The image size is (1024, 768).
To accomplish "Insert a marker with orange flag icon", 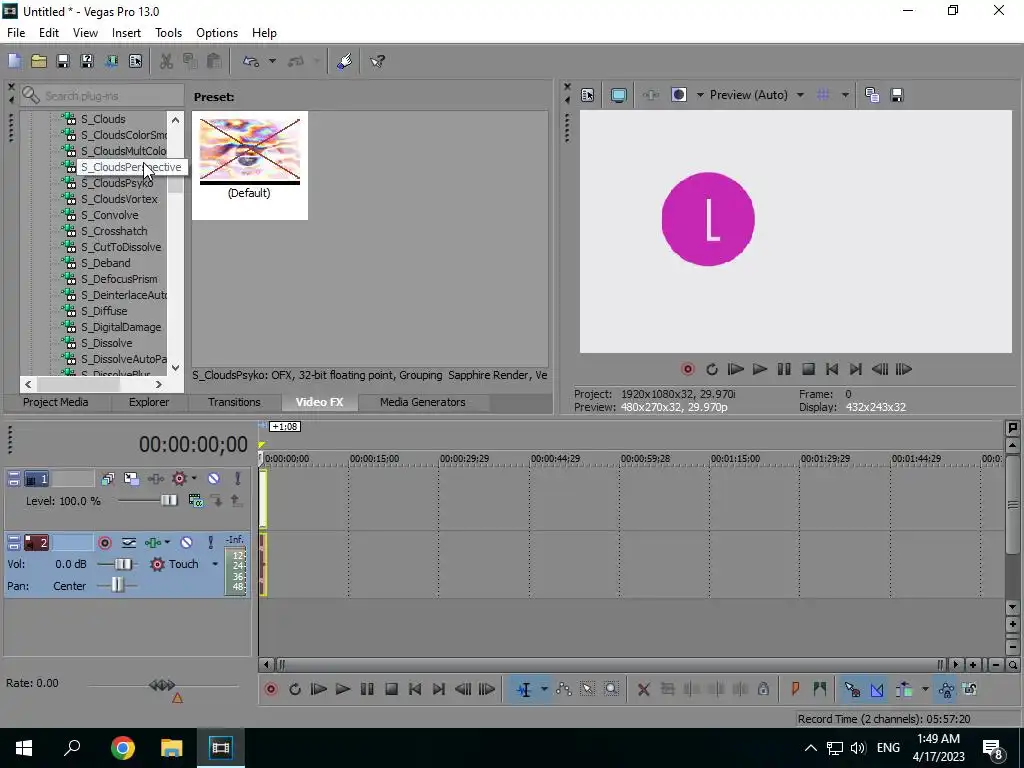I will click(x=795, y=689).
